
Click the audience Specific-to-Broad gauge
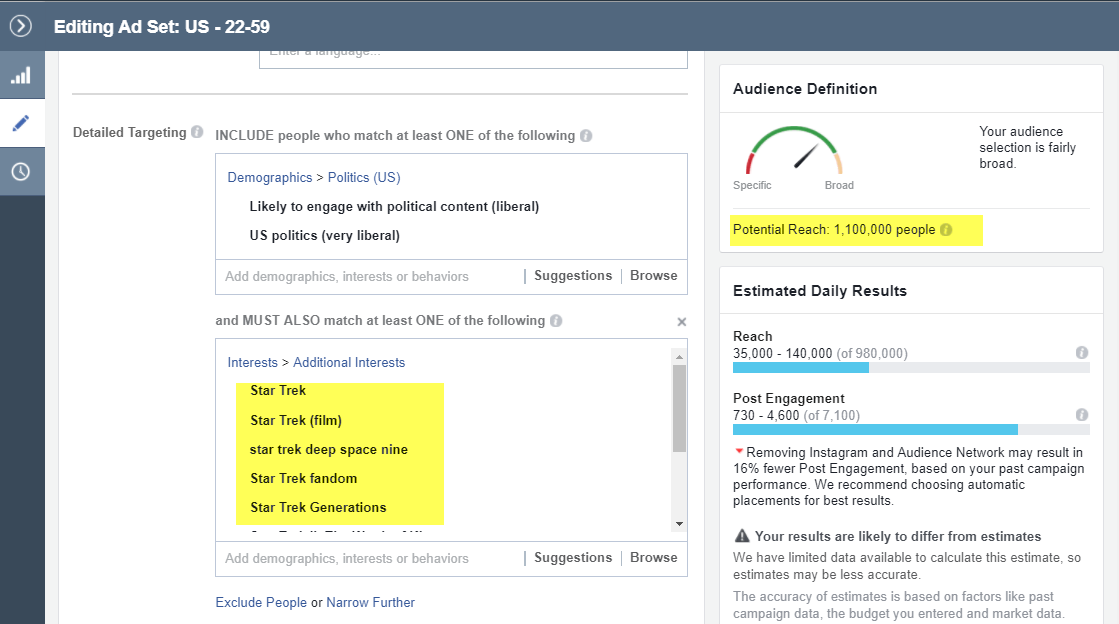tap(794, 150)
